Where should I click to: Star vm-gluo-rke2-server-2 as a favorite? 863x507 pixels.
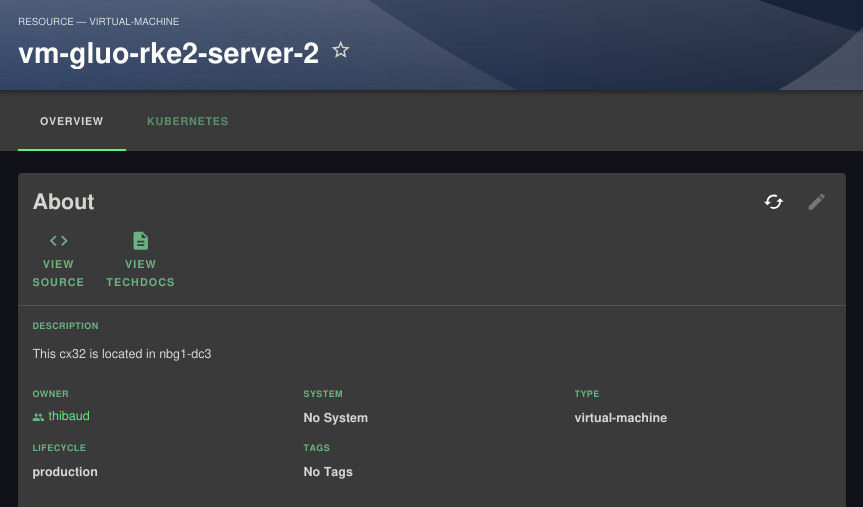[x=341, y=51]
